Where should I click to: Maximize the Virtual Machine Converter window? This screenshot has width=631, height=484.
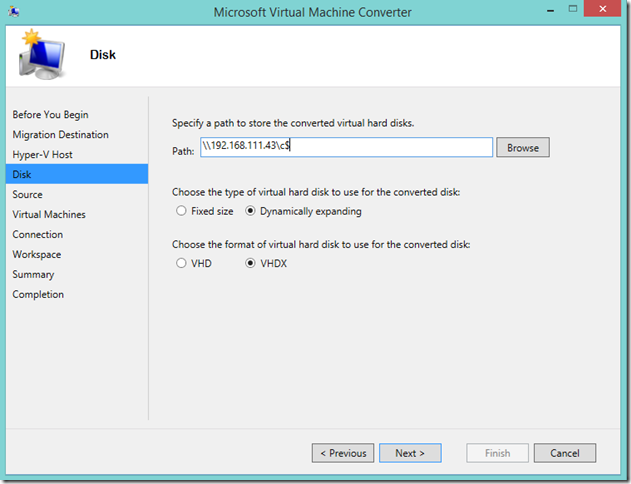pyautogui.click(x=573, y=9)
